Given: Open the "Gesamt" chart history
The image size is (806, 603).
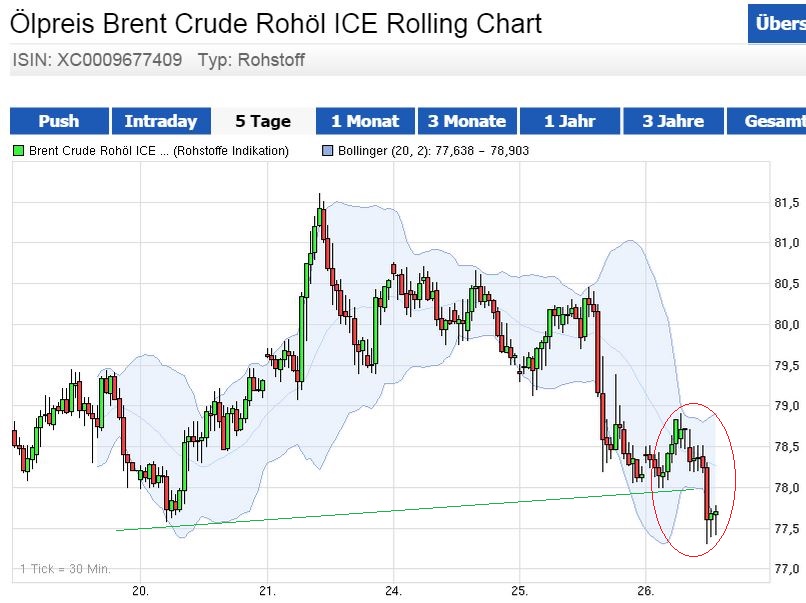Looking at the screenshot, I should click(x=772, y=121).
